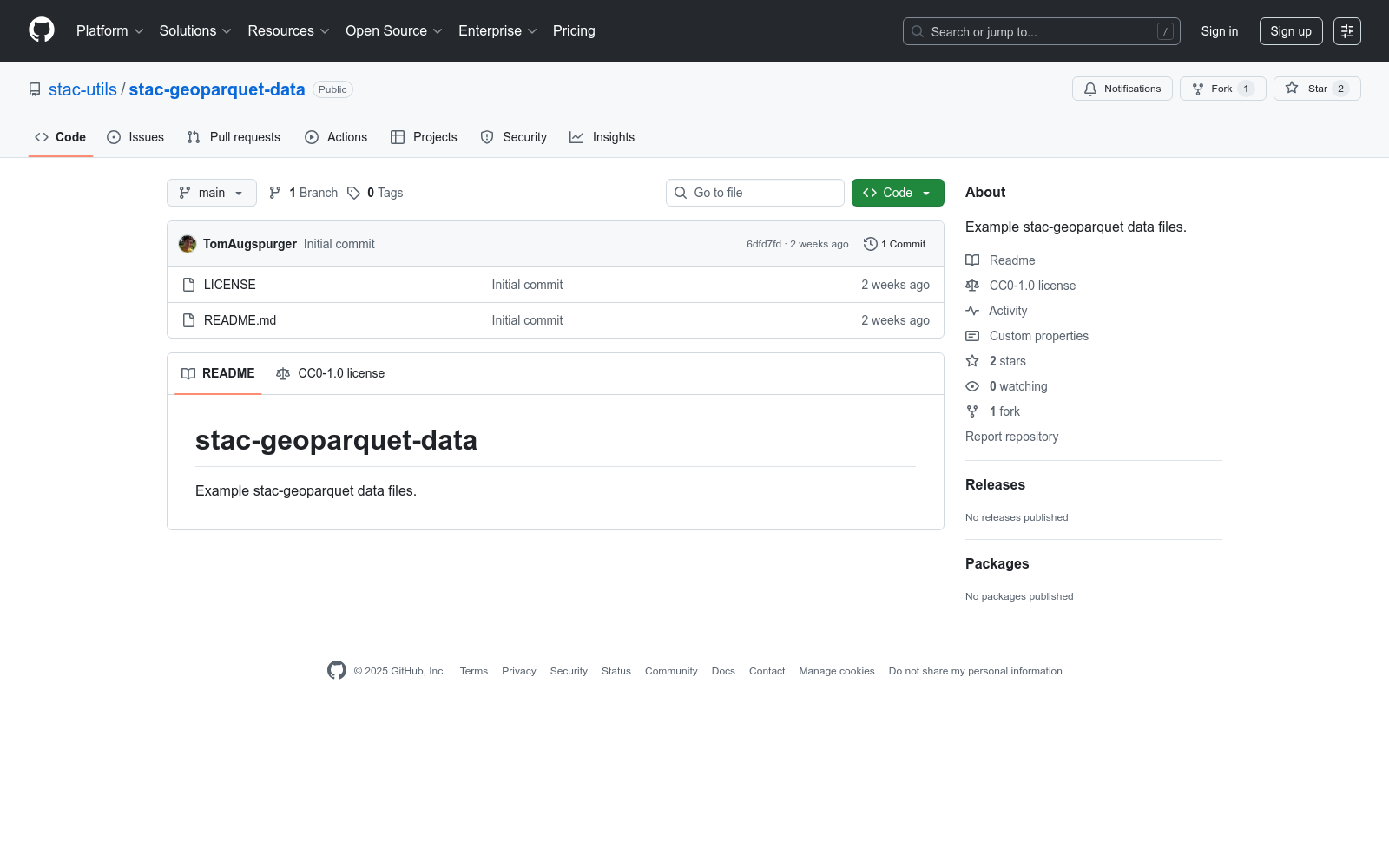Screen dimensions: 1389x868
Task: Open the GitHub home logo in header
Action: coord(42,30)
